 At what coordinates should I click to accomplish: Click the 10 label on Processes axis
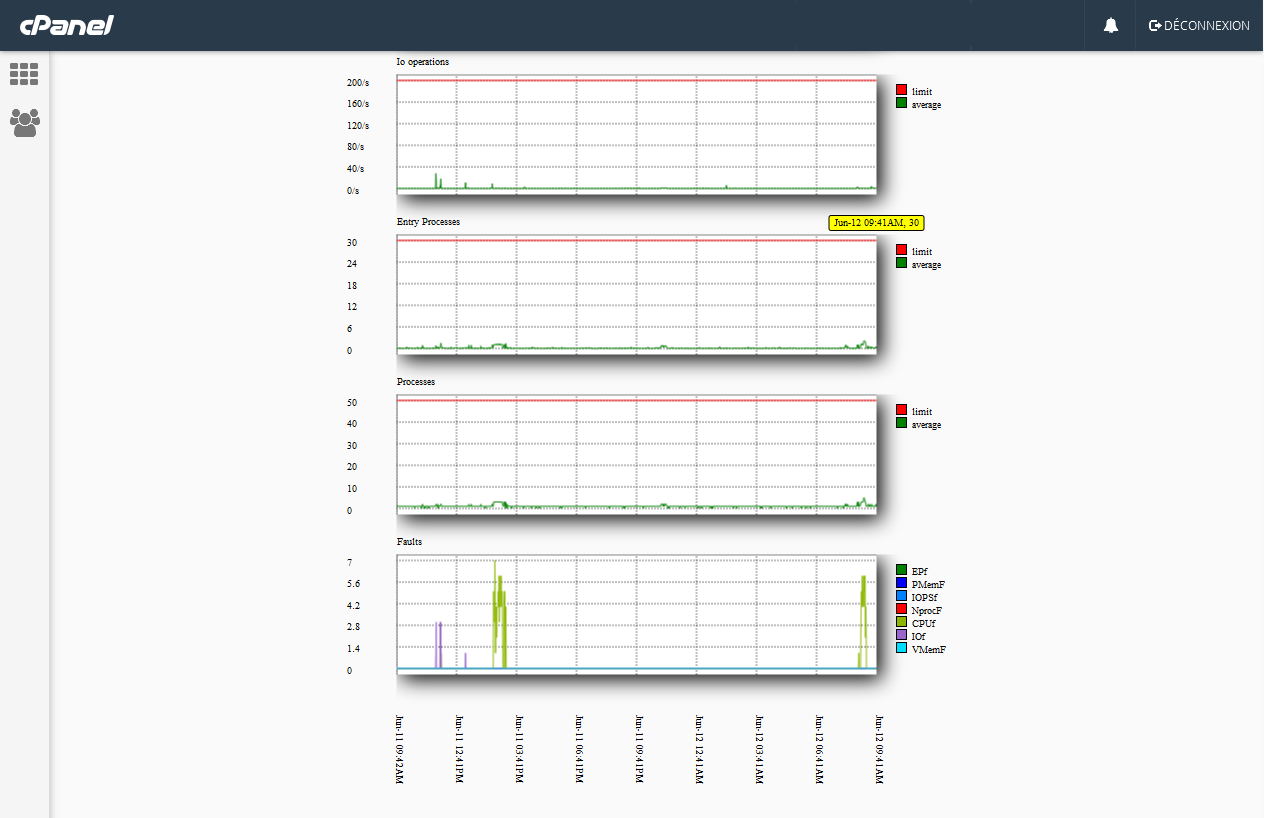[x=352, y=489]
